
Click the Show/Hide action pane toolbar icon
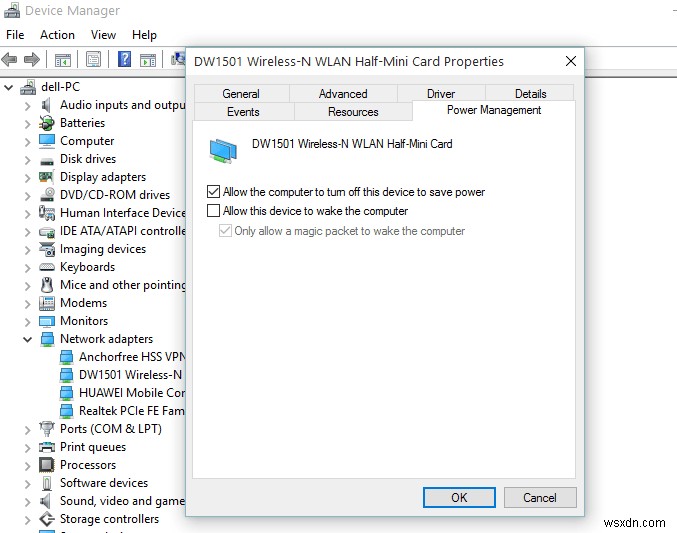pos(148,60)
